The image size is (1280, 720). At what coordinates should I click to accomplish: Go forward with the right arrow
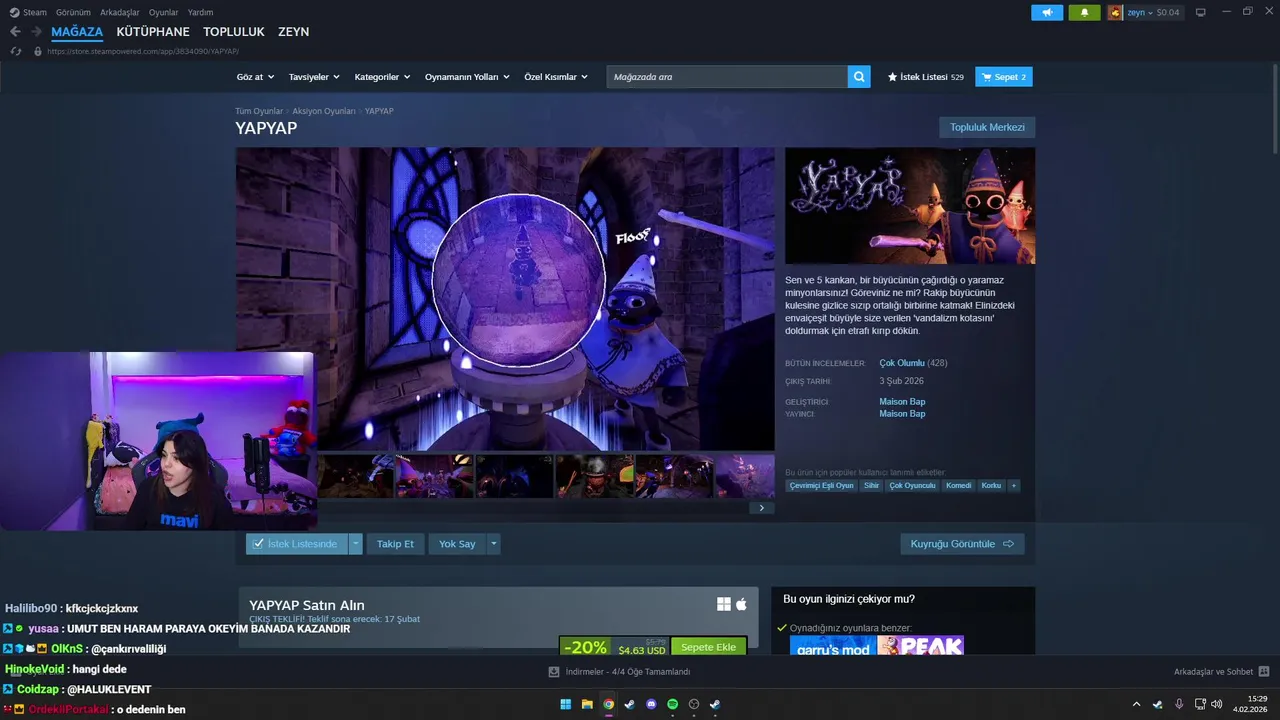37,32
